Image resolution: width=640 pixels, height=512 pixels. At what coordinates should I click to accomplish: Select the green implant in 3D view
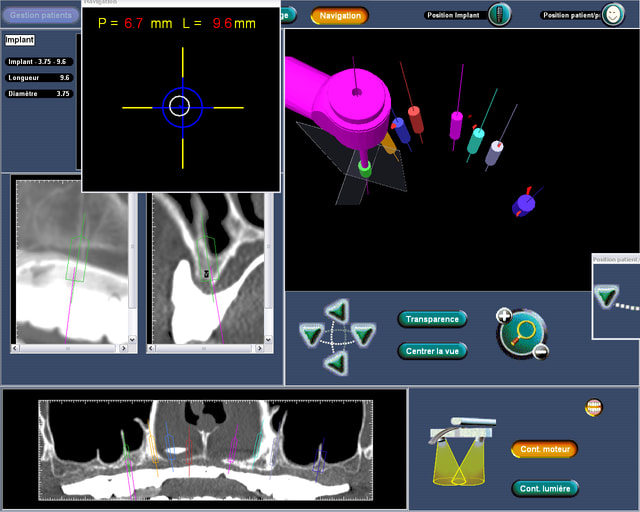click(x=365, y=170)
